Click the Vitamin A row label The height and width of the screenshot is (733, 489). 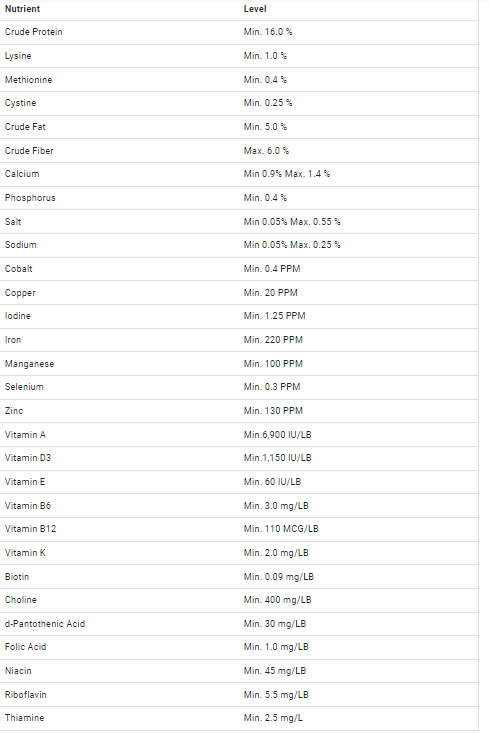tap(25, 435)
